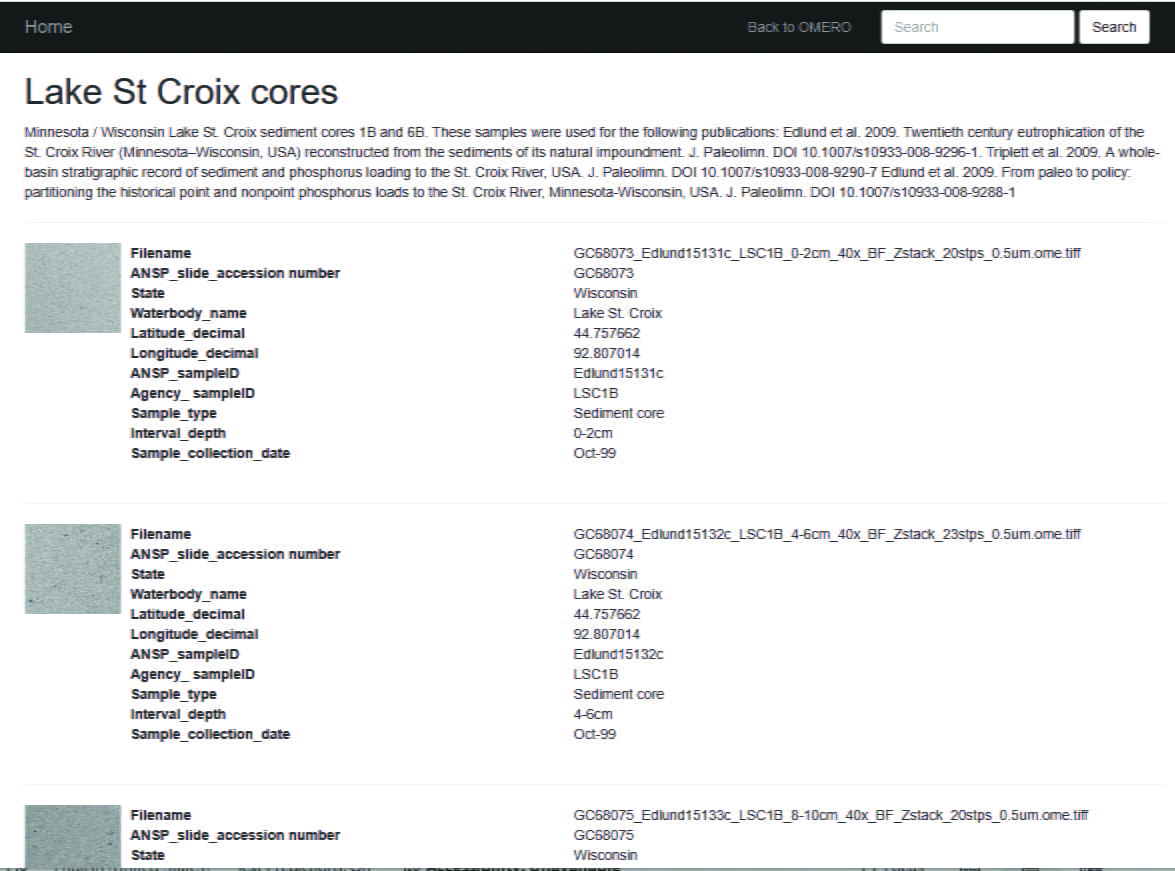The image size is (1175, 871).
Task: Select filename GC68074_Edlund15132c 4-6cm tiff
Action: click(x=827, y=534)
